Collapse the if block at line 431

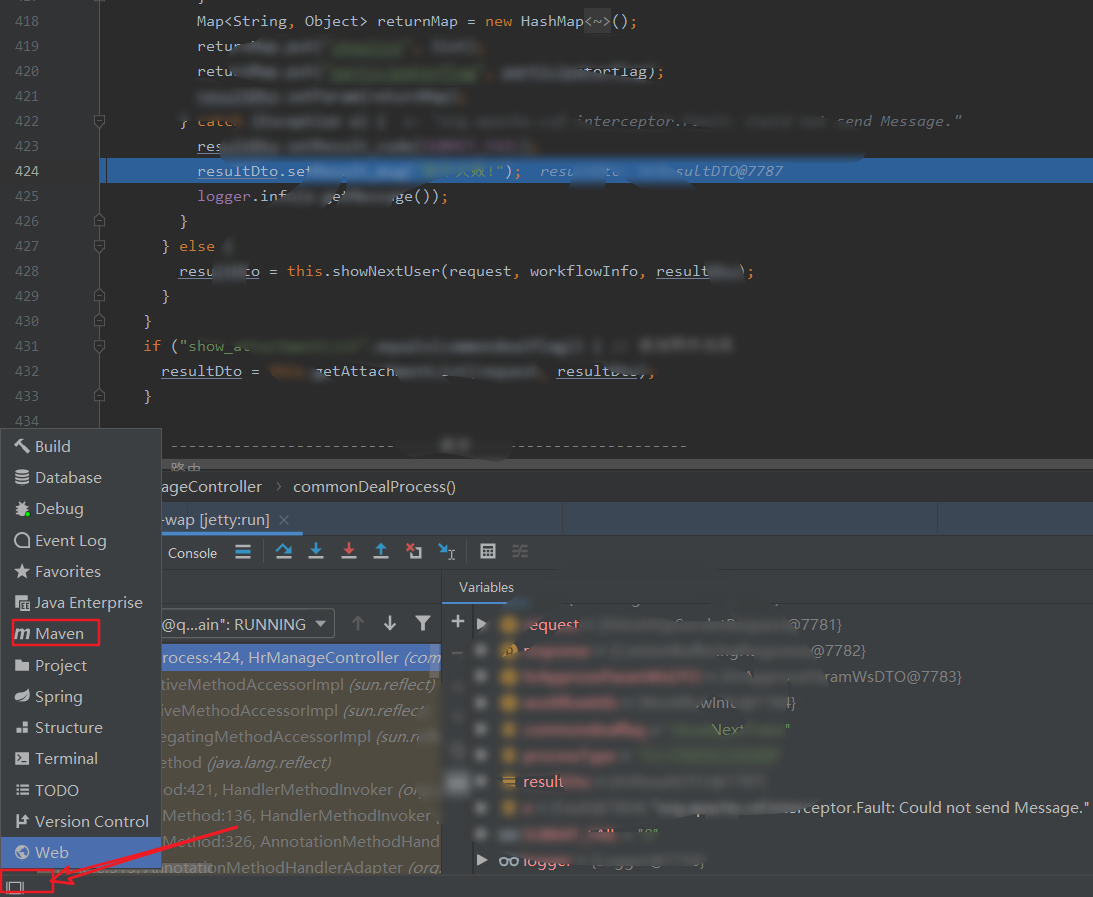99,346
